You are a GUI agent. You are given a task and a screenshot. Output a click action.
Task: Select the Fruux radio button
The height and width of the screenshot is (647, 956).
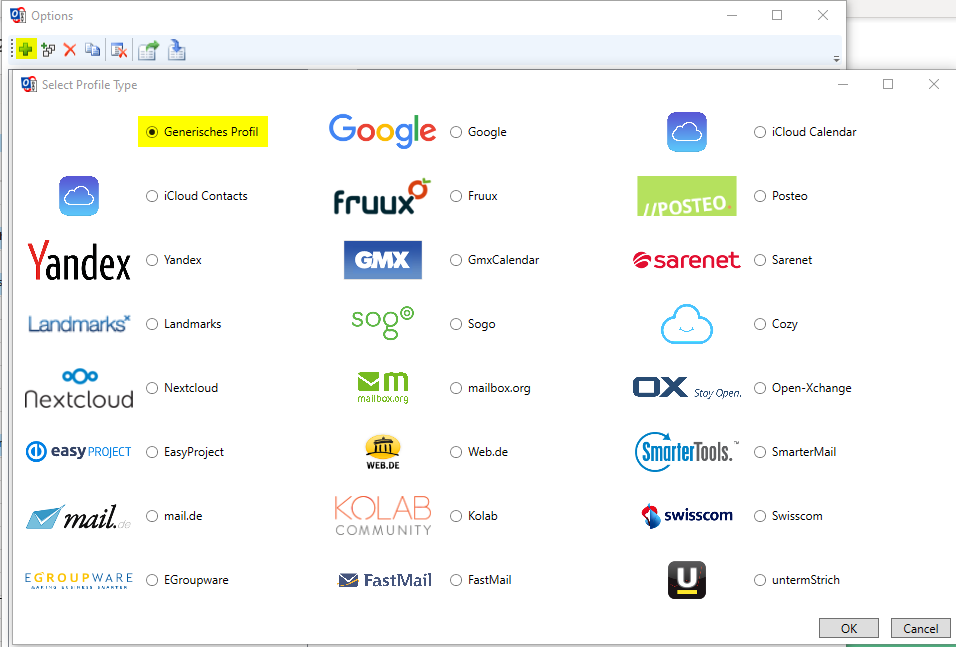(x=456, y=196)
